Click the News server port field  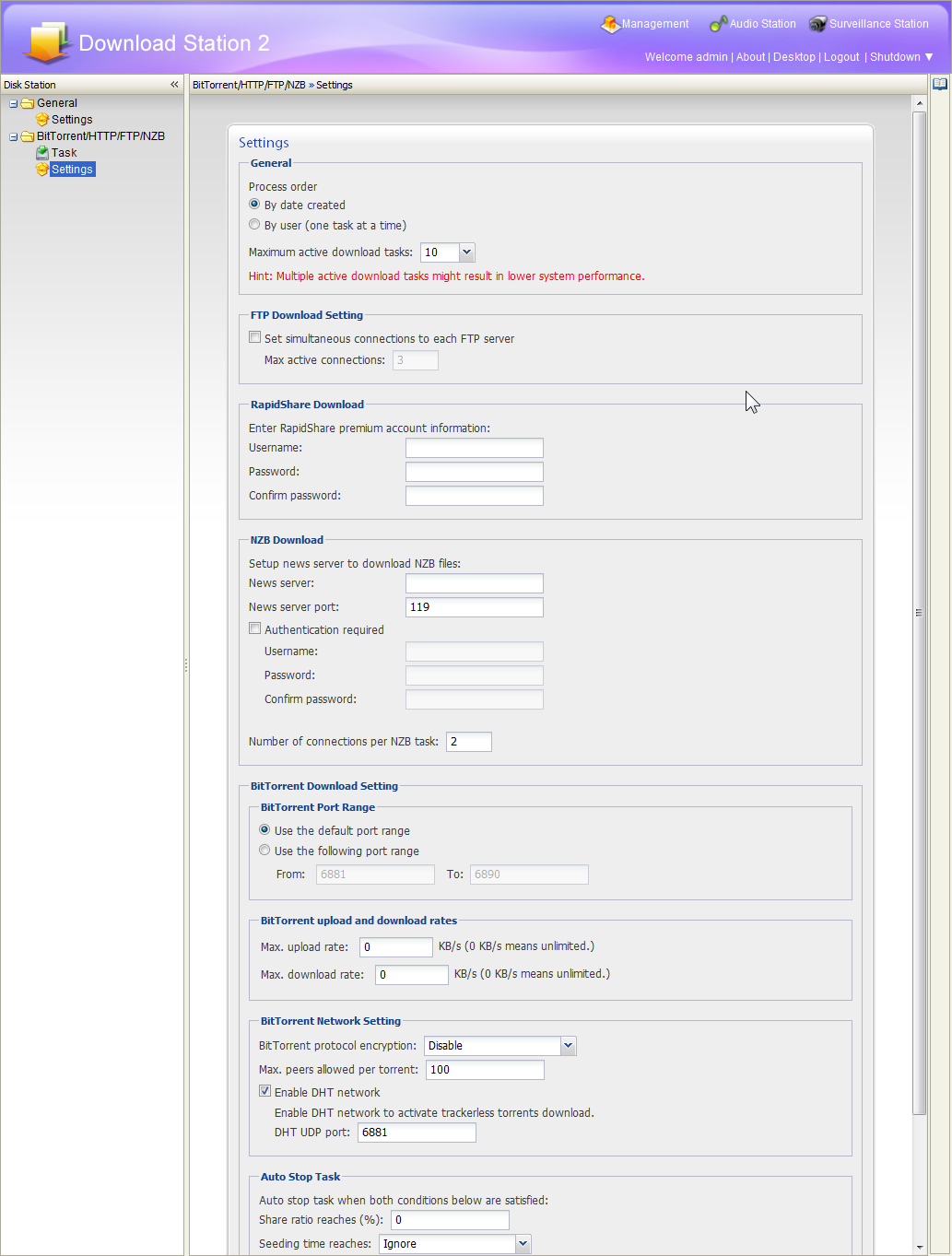coord(475,607)
